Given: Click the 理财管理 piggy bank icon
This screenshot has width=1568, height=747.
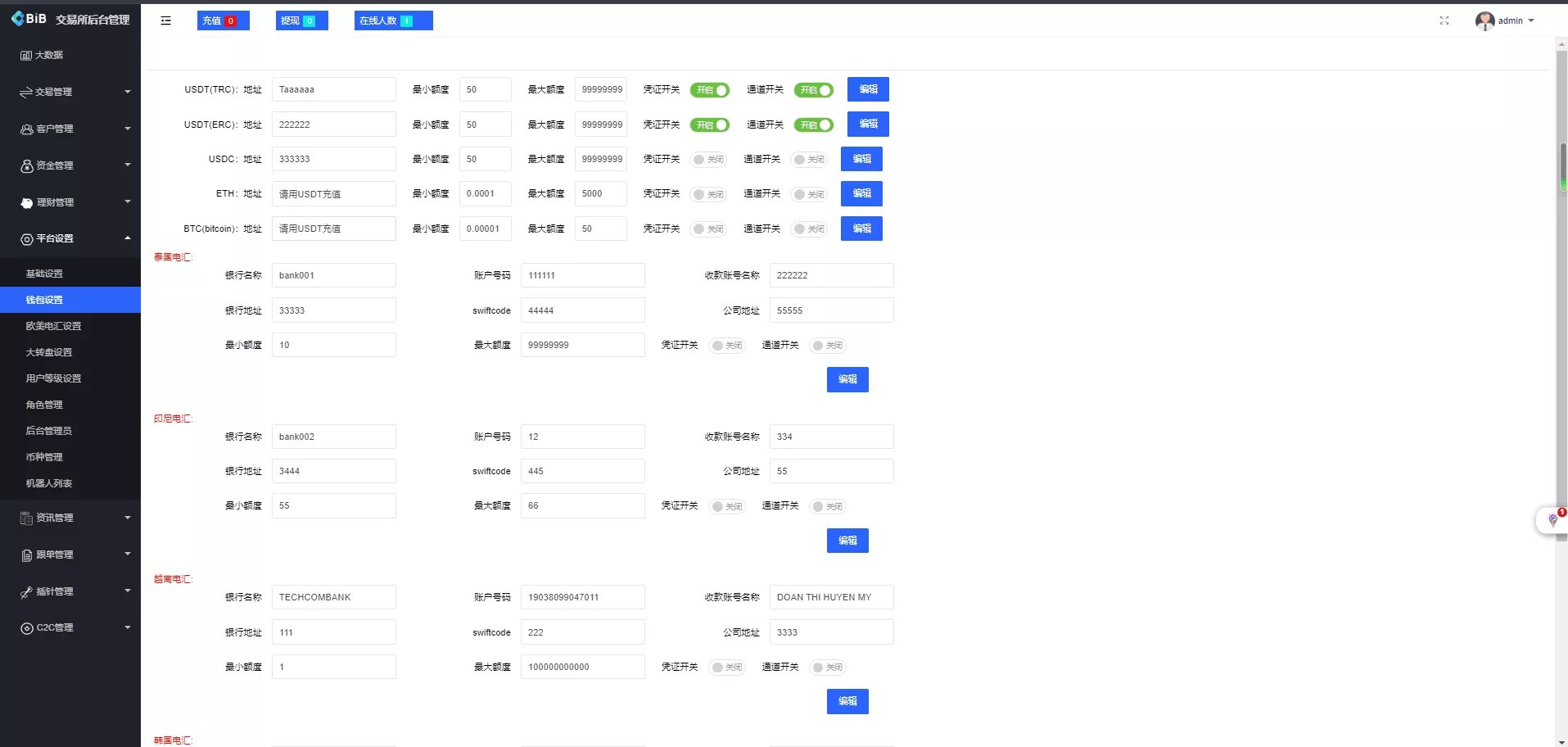Looking at the screenshot, I should (x=26, y=202).
